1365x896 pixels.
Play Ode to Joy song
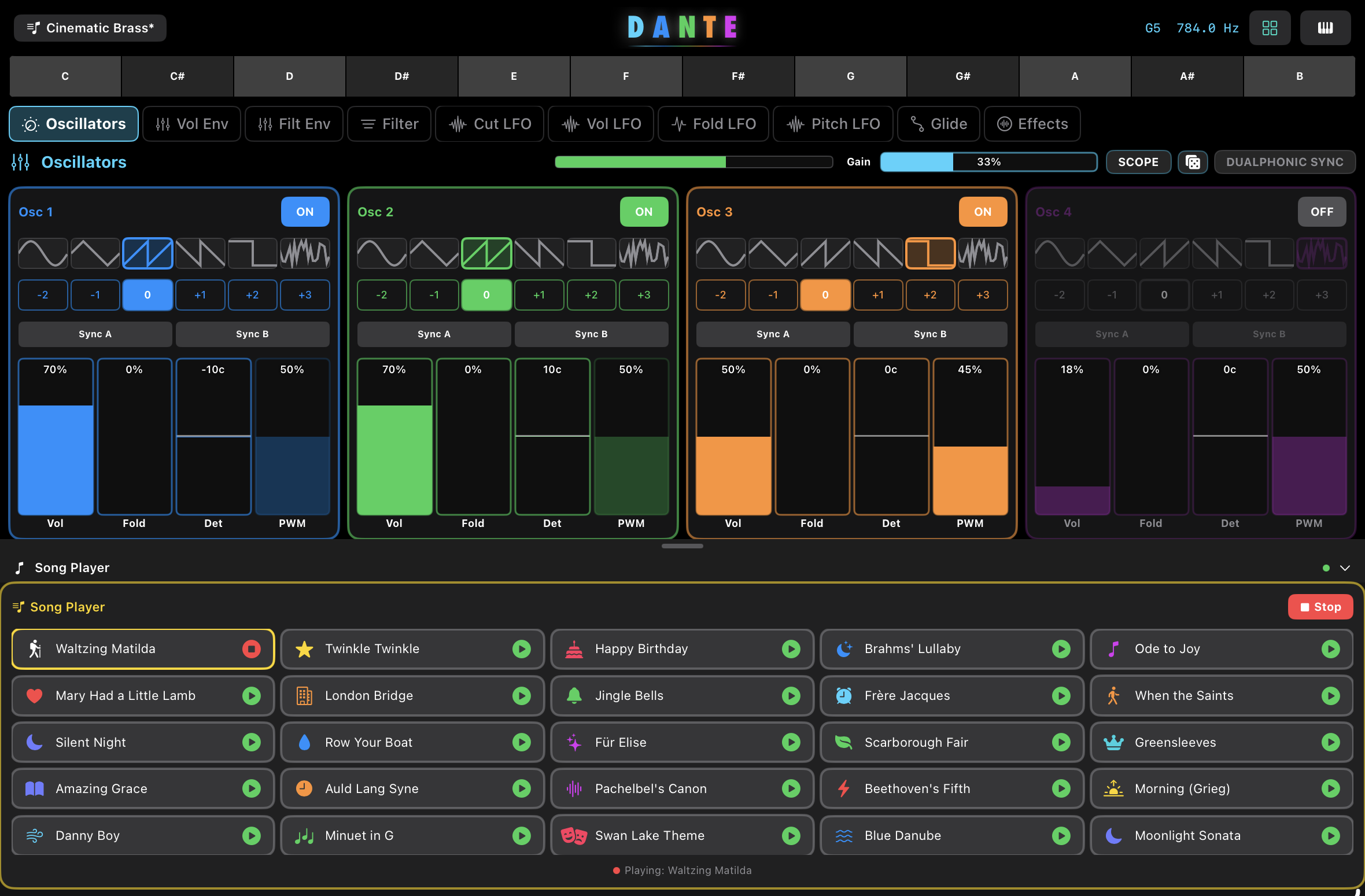click(1330, 649)
